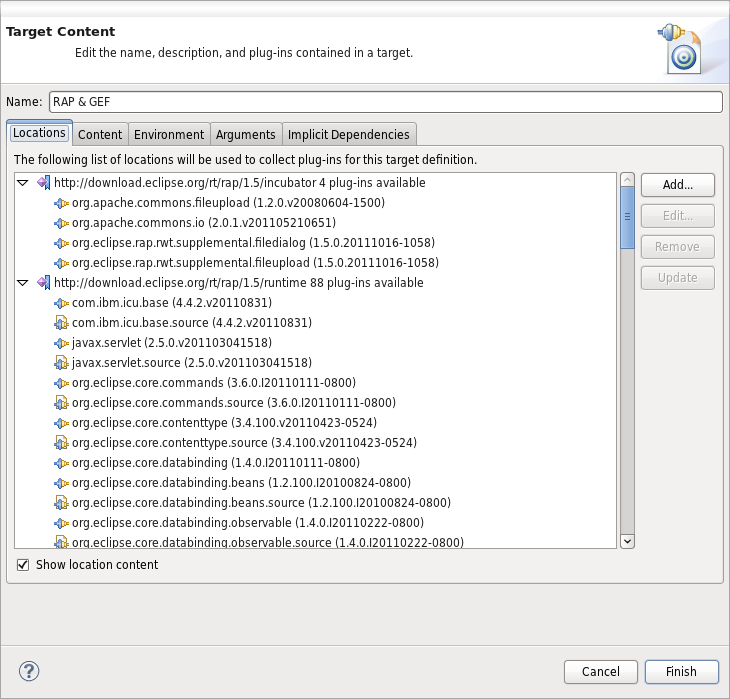Select org.eclipse.rap.rwt.supplemental.filedialog in the list
Screen dimensions: 730x699
(x=253, y=243)
